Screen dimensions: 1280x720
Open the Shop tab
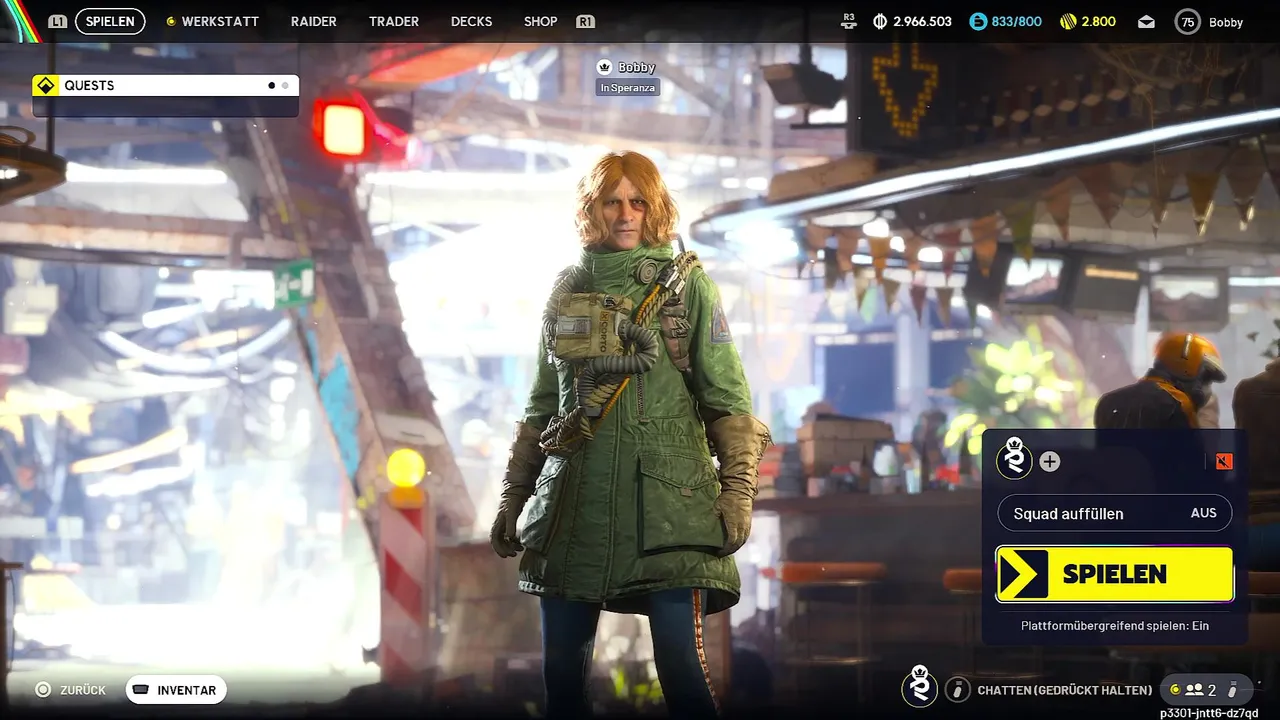coord(541,21)
